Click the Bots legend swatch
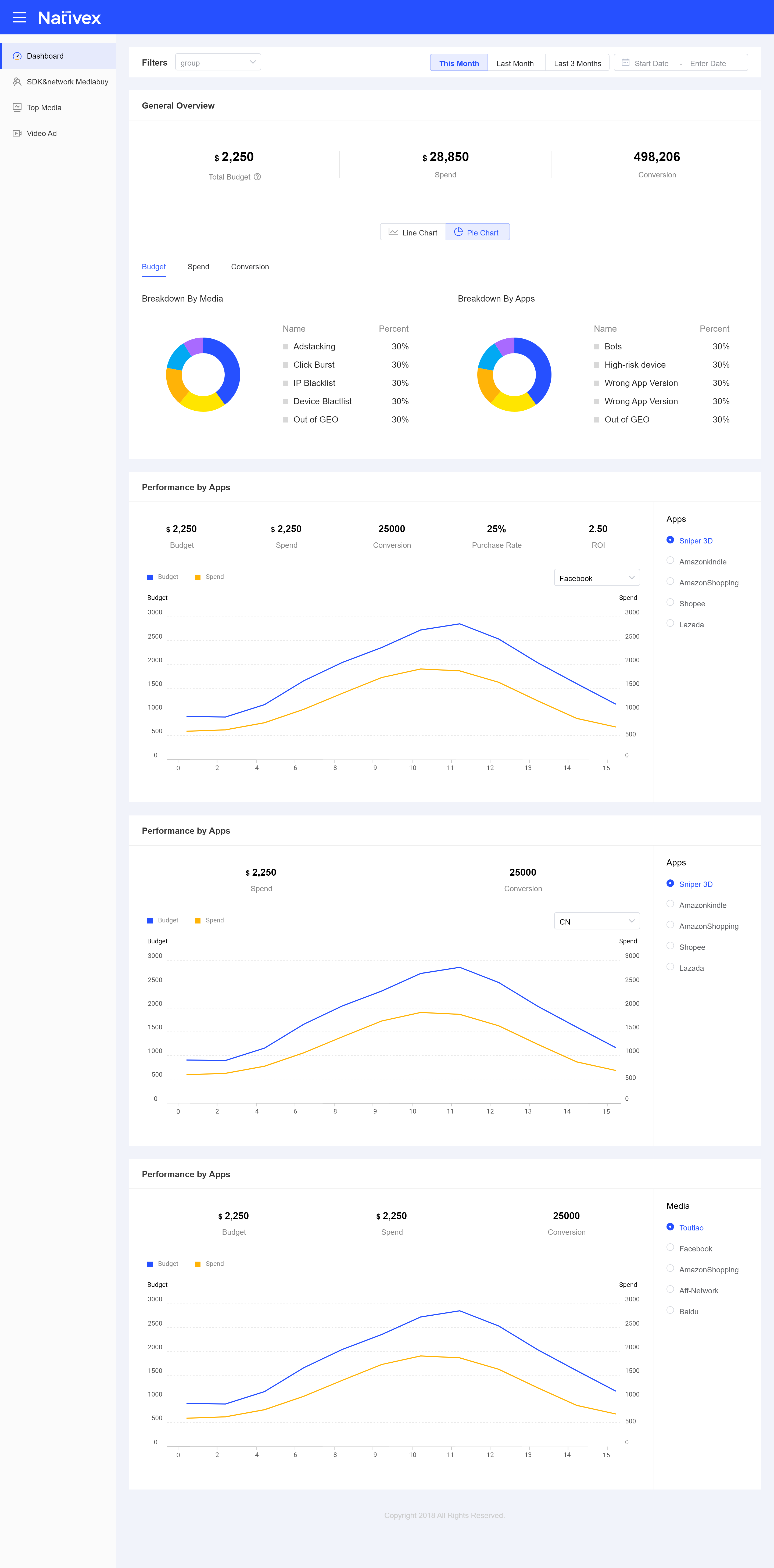The image size is (774, 1568). tap(597, 347)
